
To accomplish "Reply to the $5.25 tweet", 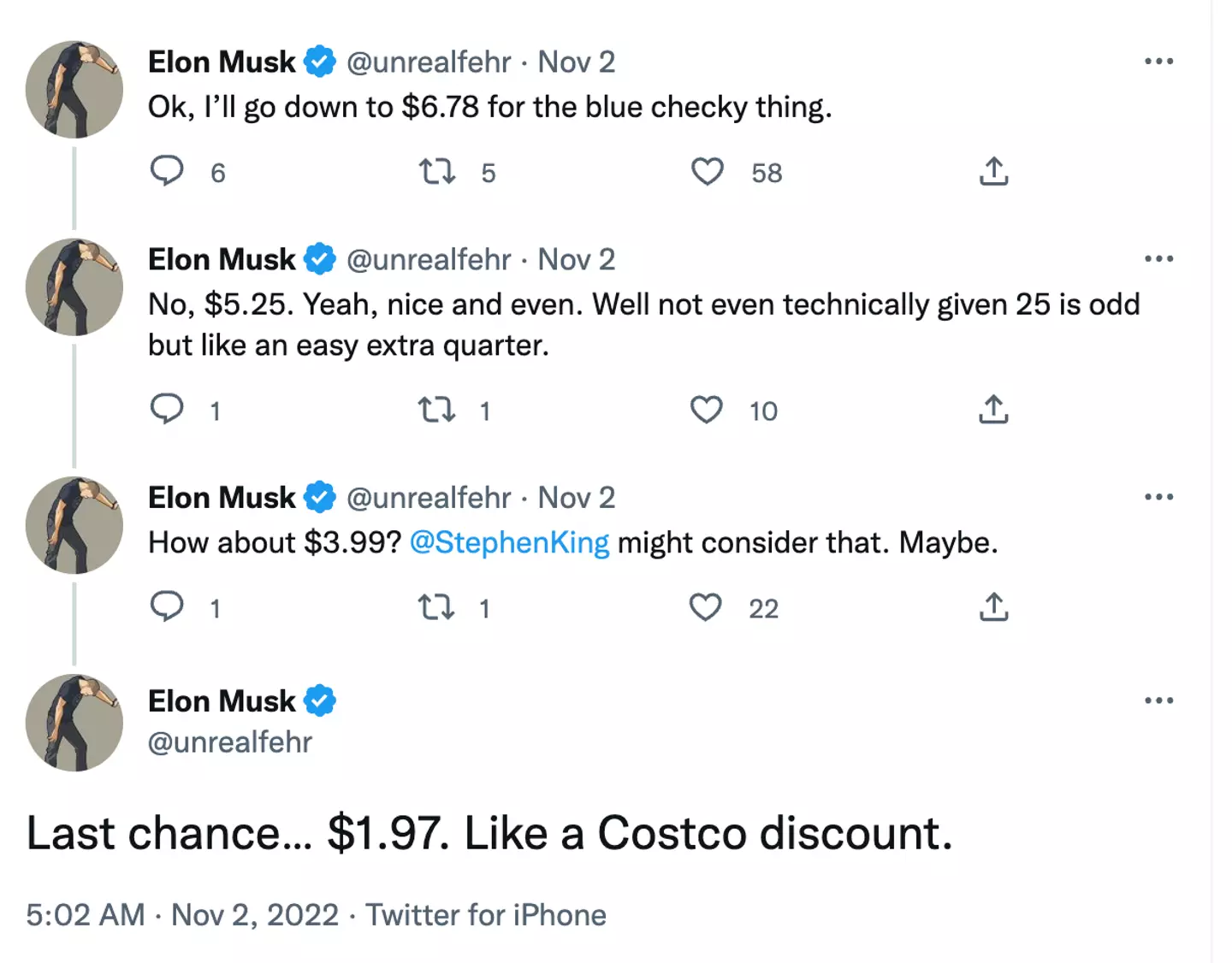I will click(x=167, y=410).
